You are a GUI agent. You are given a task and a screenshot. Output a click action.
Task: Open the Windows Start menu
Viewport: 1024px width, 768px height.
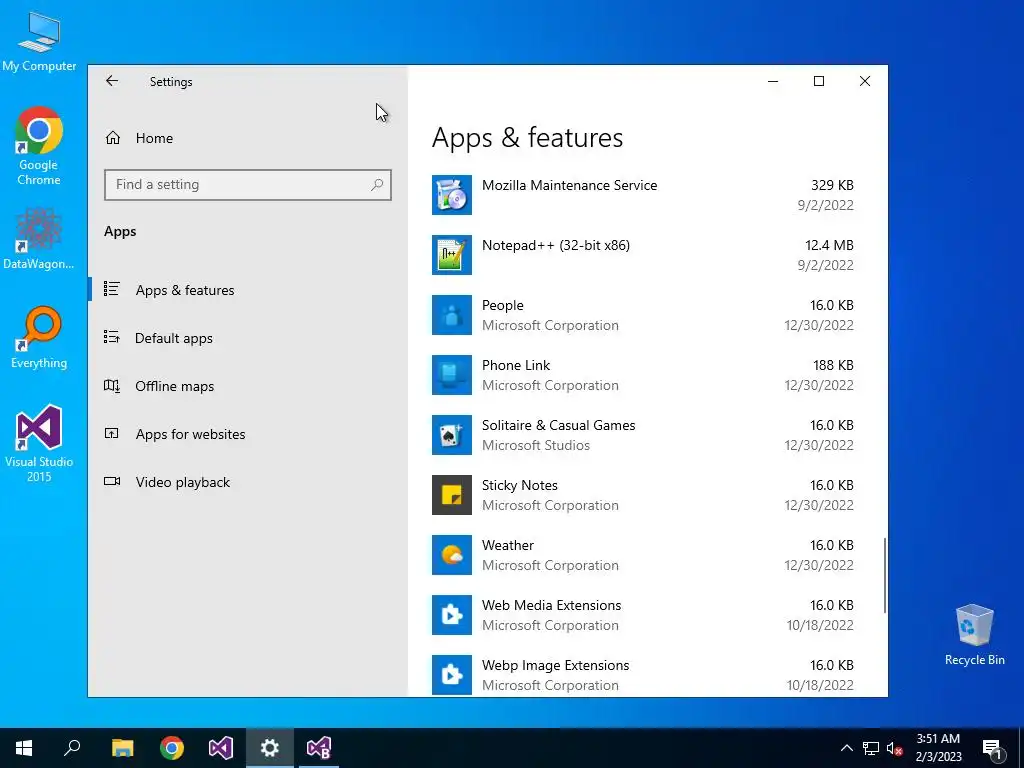24,748
